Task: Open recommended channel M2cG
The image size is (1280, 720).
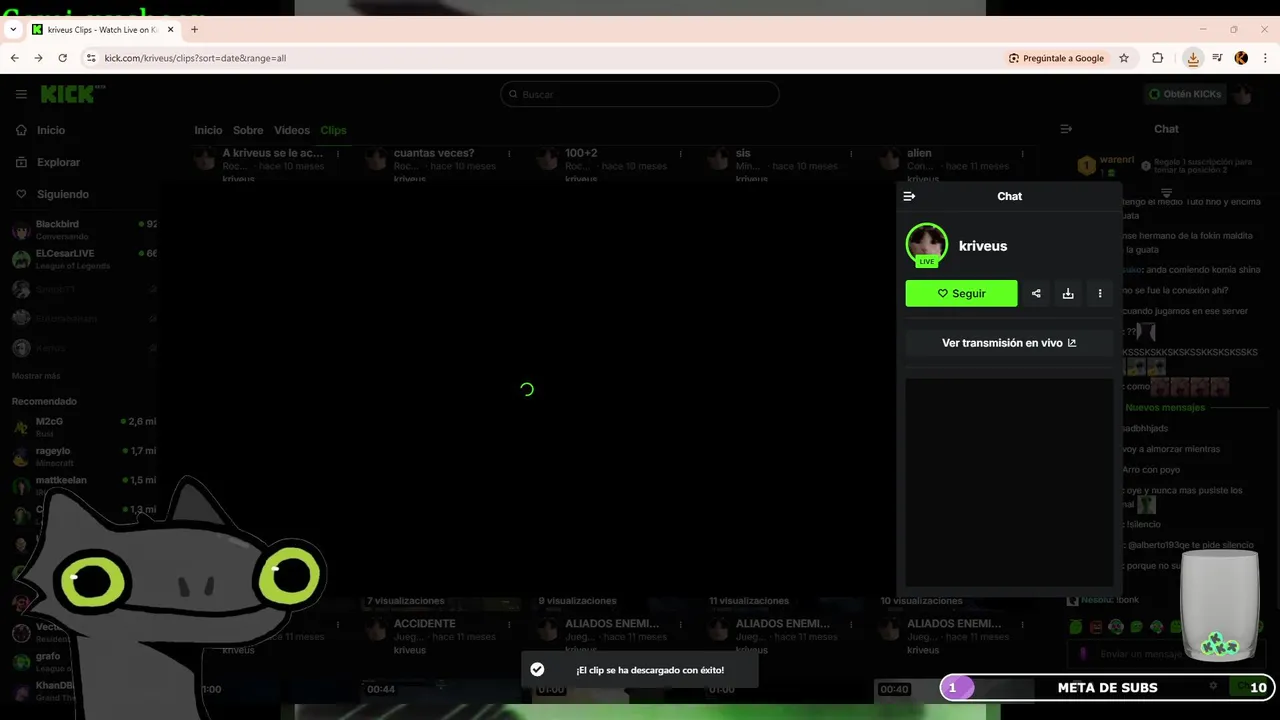Action: point(84,427)
